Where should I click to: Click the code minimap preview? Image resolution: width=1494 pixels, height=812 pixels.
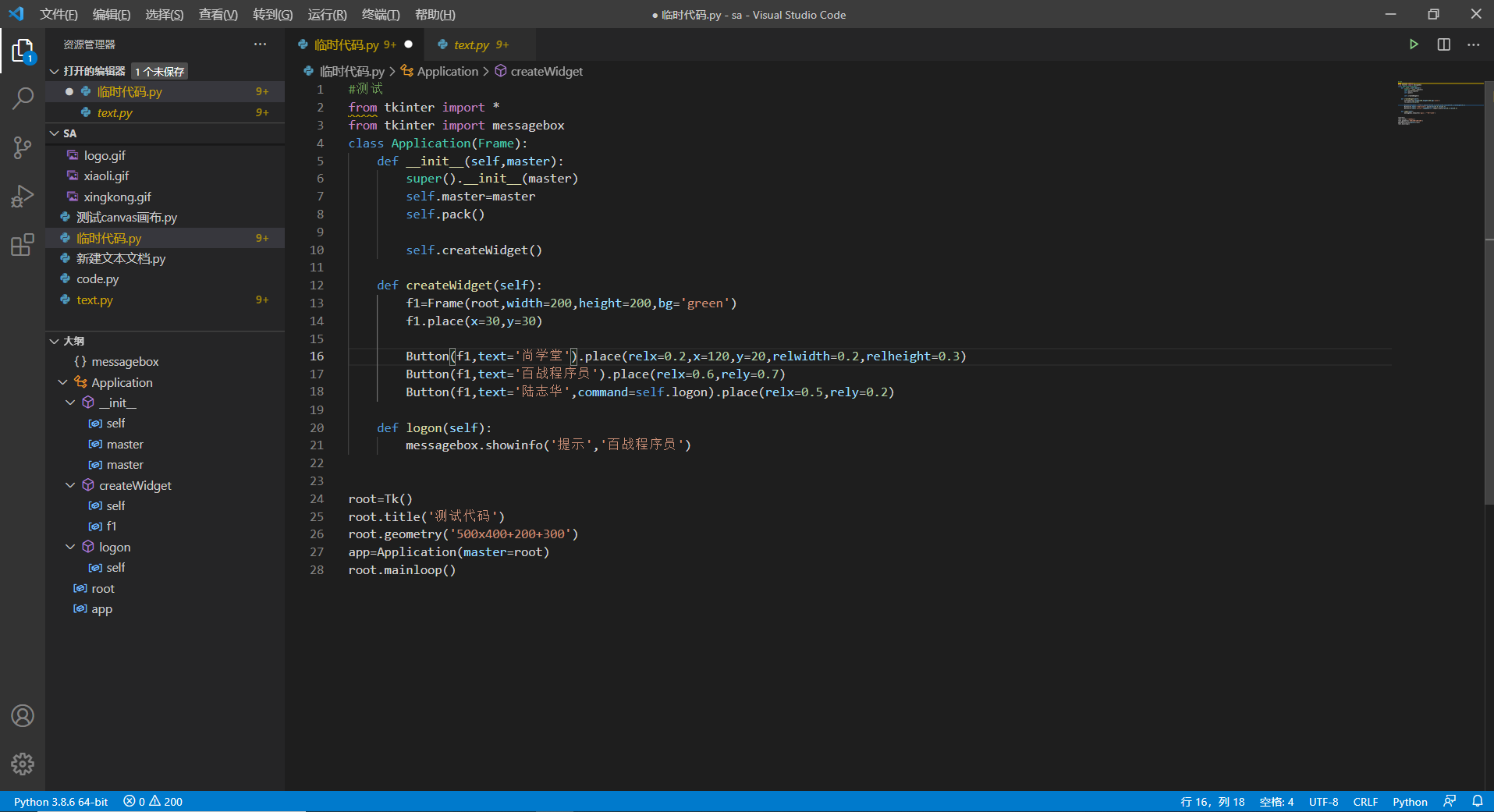pyautogui.click(x=1439, y=103)
